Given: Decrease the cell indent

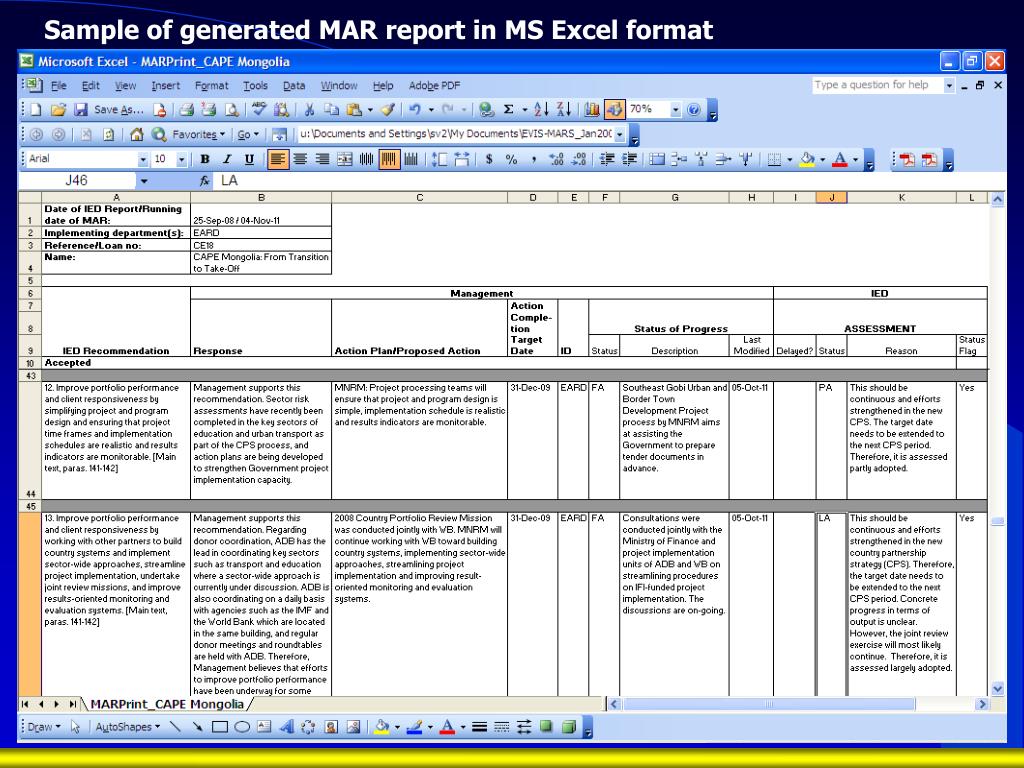Looking at the screenshot, I should 607,159.
